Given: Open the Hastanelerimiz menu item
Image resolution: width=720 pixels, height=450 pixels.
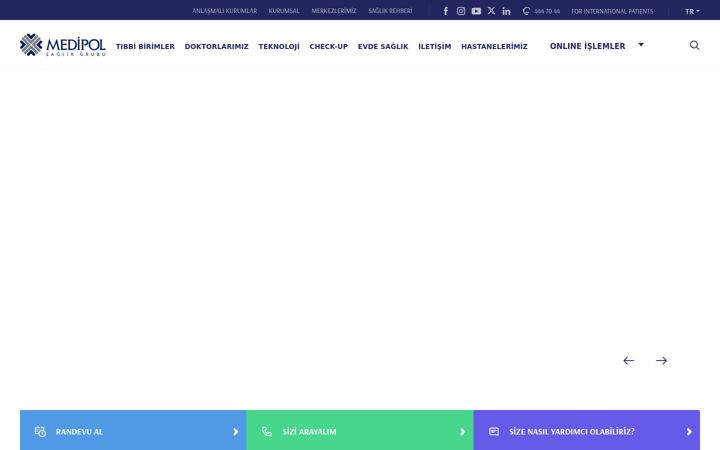Looking at the screenshot, I should coord(494,46).
